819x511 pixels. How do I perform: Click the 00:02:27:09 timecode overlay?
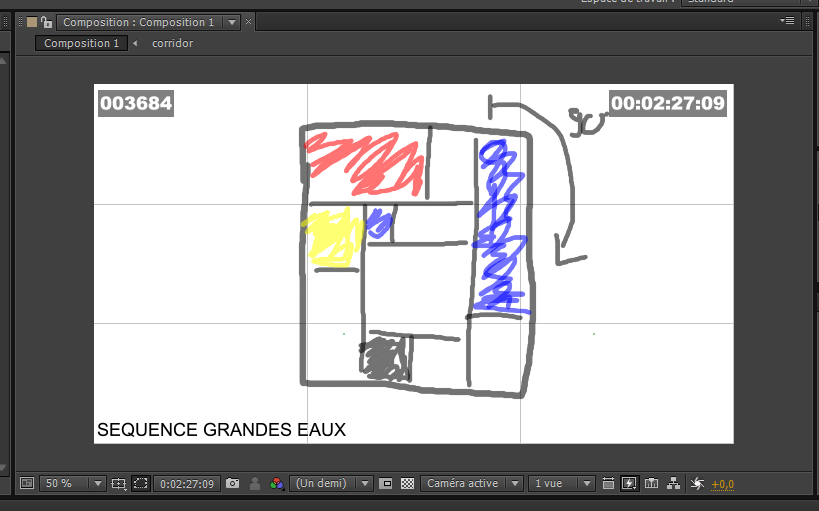tap(668, 103)
